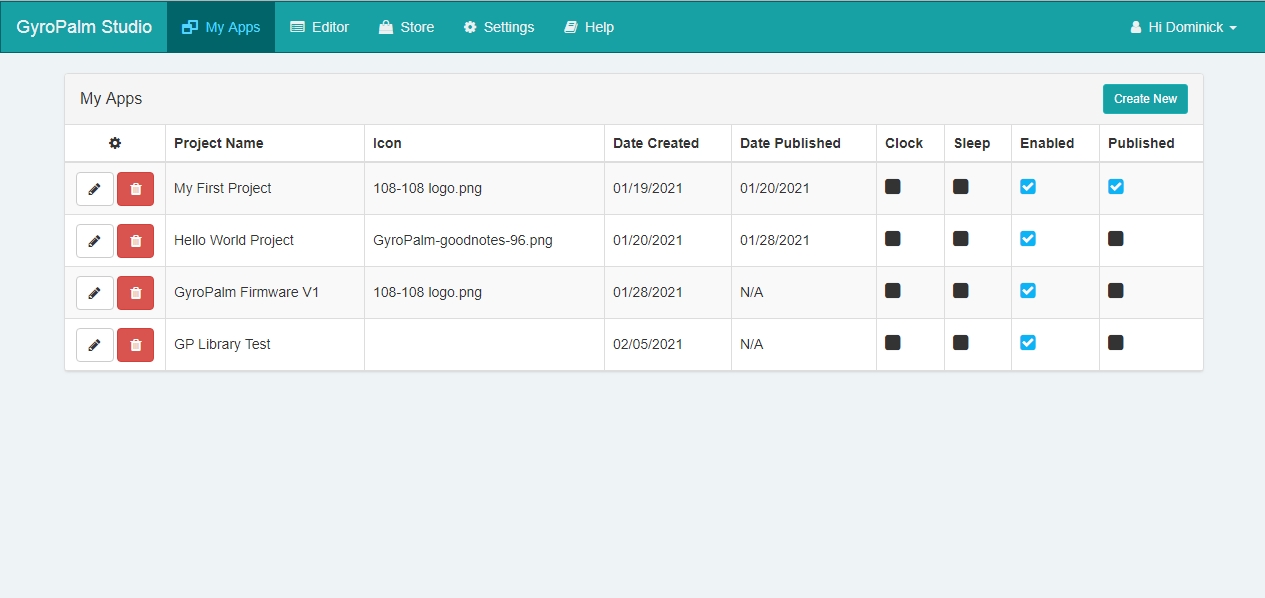Screen dimensions: 1265x598
Task: Uncheck Enabled for My First Project
Action: tap(1028, 186)
